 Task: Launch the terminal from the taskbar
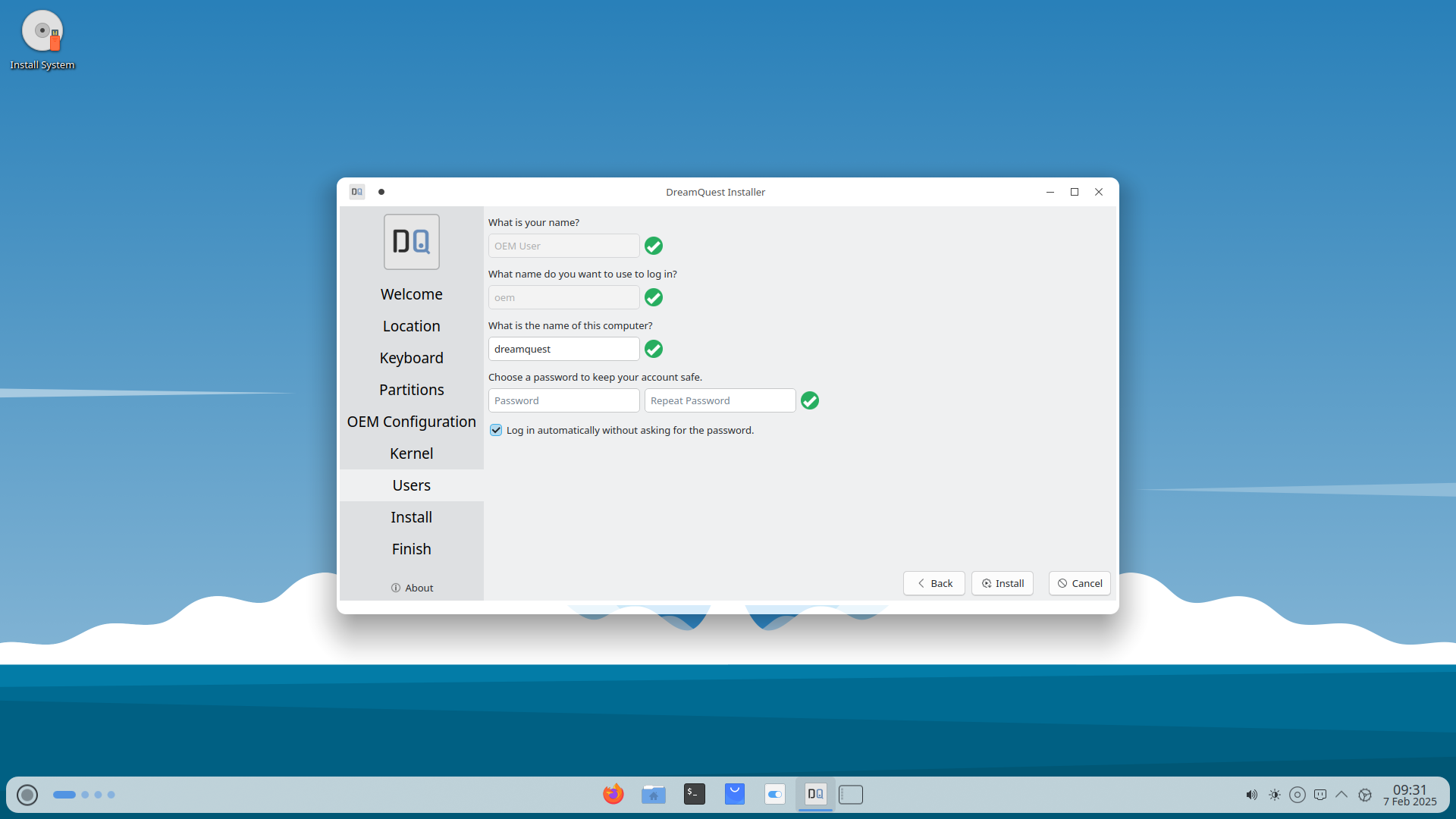pyautogui.click(x=695, y=794)
